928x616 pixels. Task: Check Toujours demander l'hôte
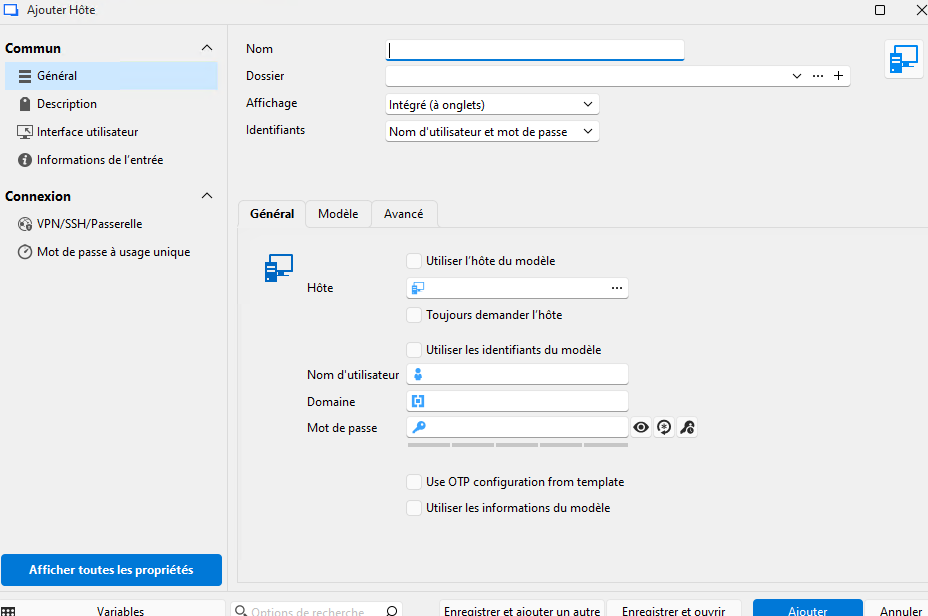414,315
